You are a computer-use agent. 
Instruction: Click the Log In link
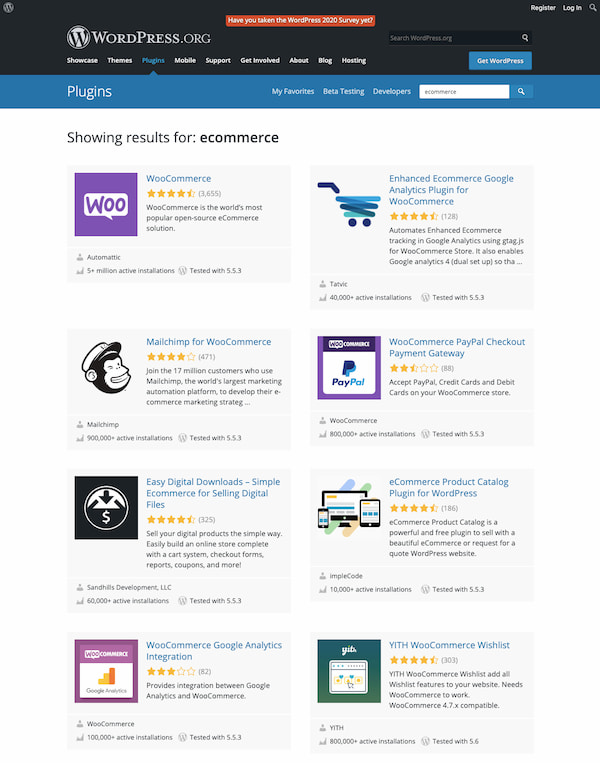572,7
